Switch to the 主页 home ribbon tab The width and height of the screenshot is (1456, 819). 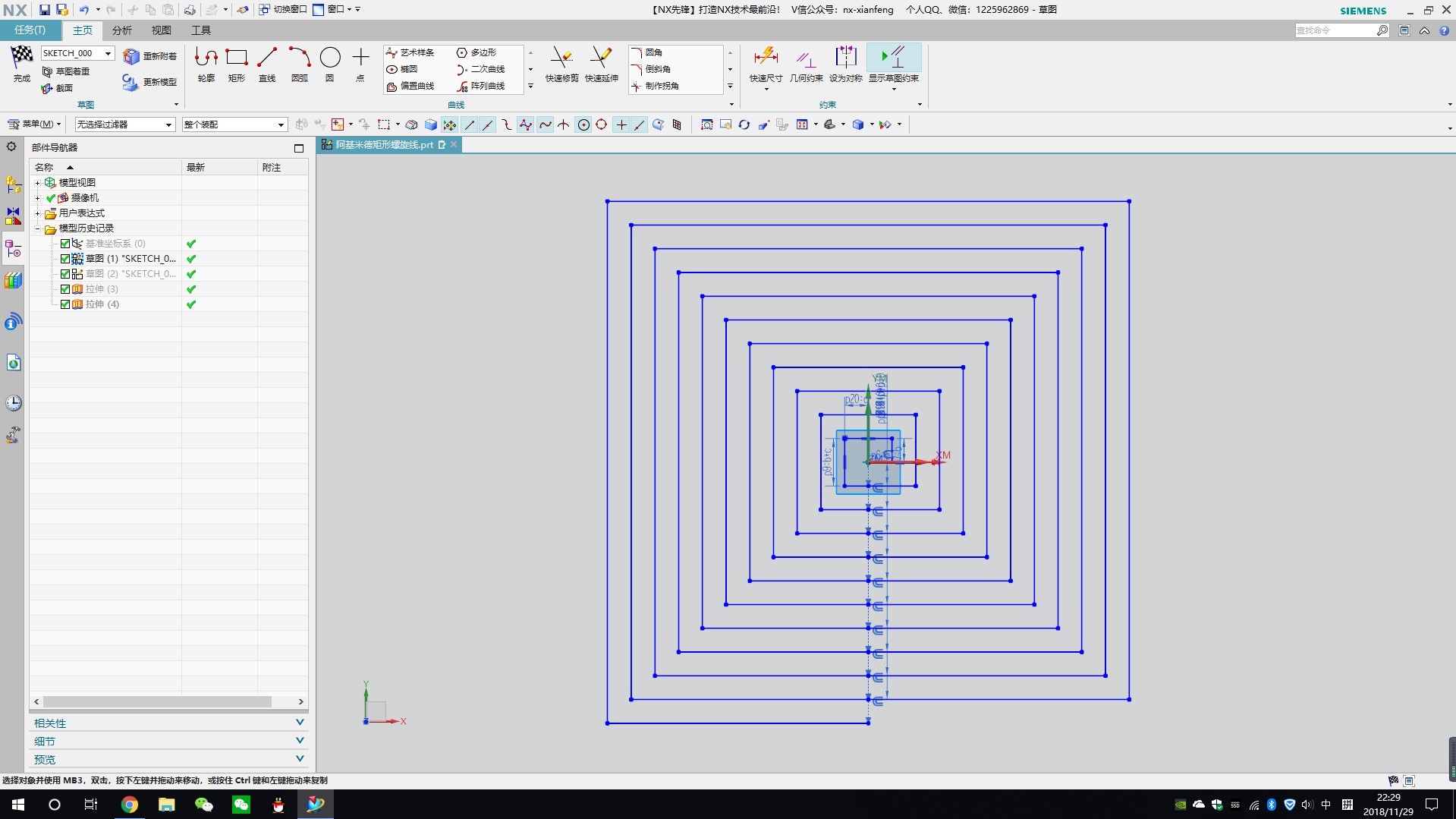(83, 30)
